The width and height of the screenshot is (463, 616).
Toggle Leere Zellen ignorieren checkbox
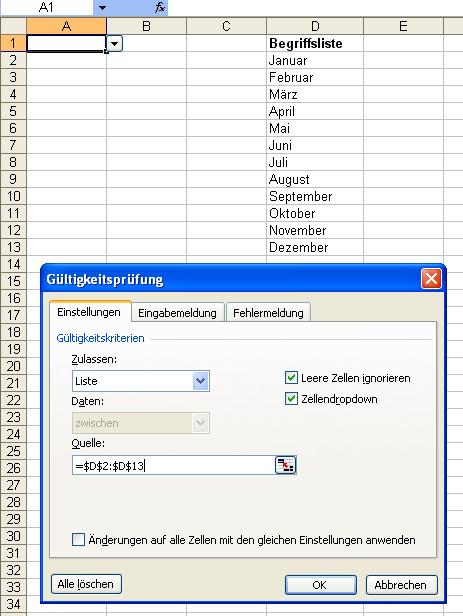291,378
